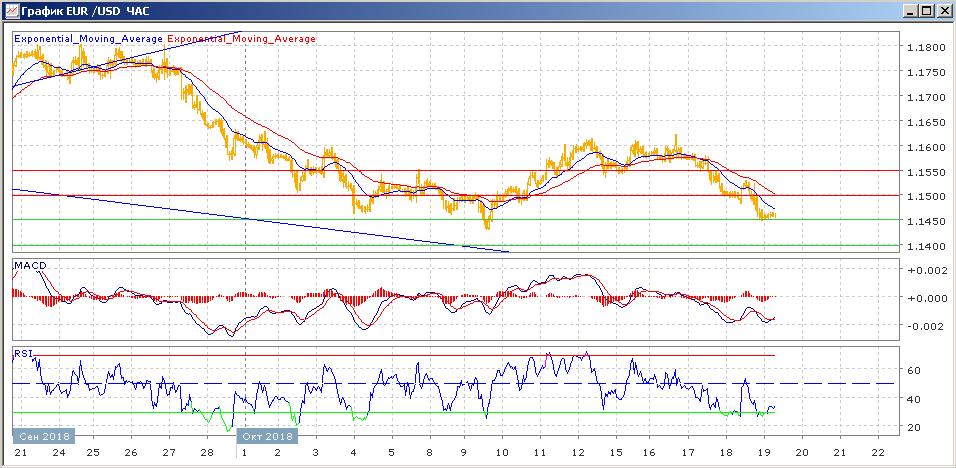Click the MACD indicator label

point(30,265)
